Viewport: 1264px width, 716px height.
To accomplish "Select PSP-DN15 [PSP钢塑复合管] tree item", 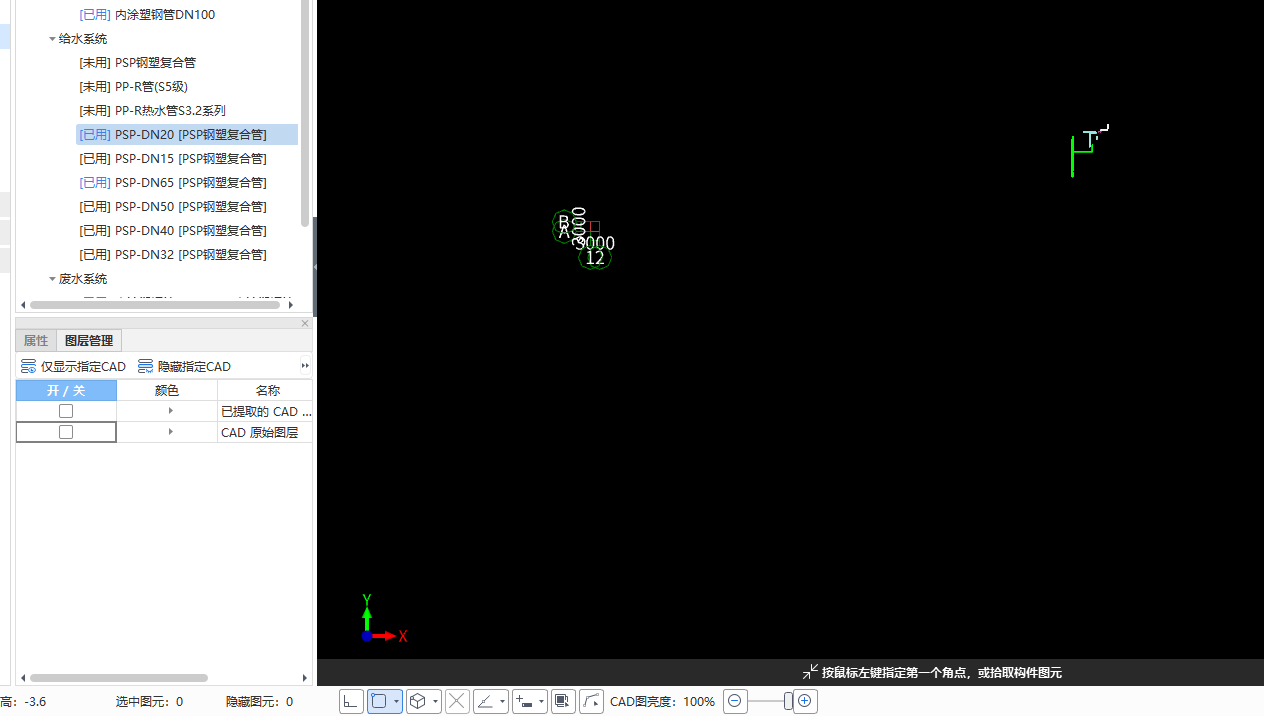I will coord(173,159).
